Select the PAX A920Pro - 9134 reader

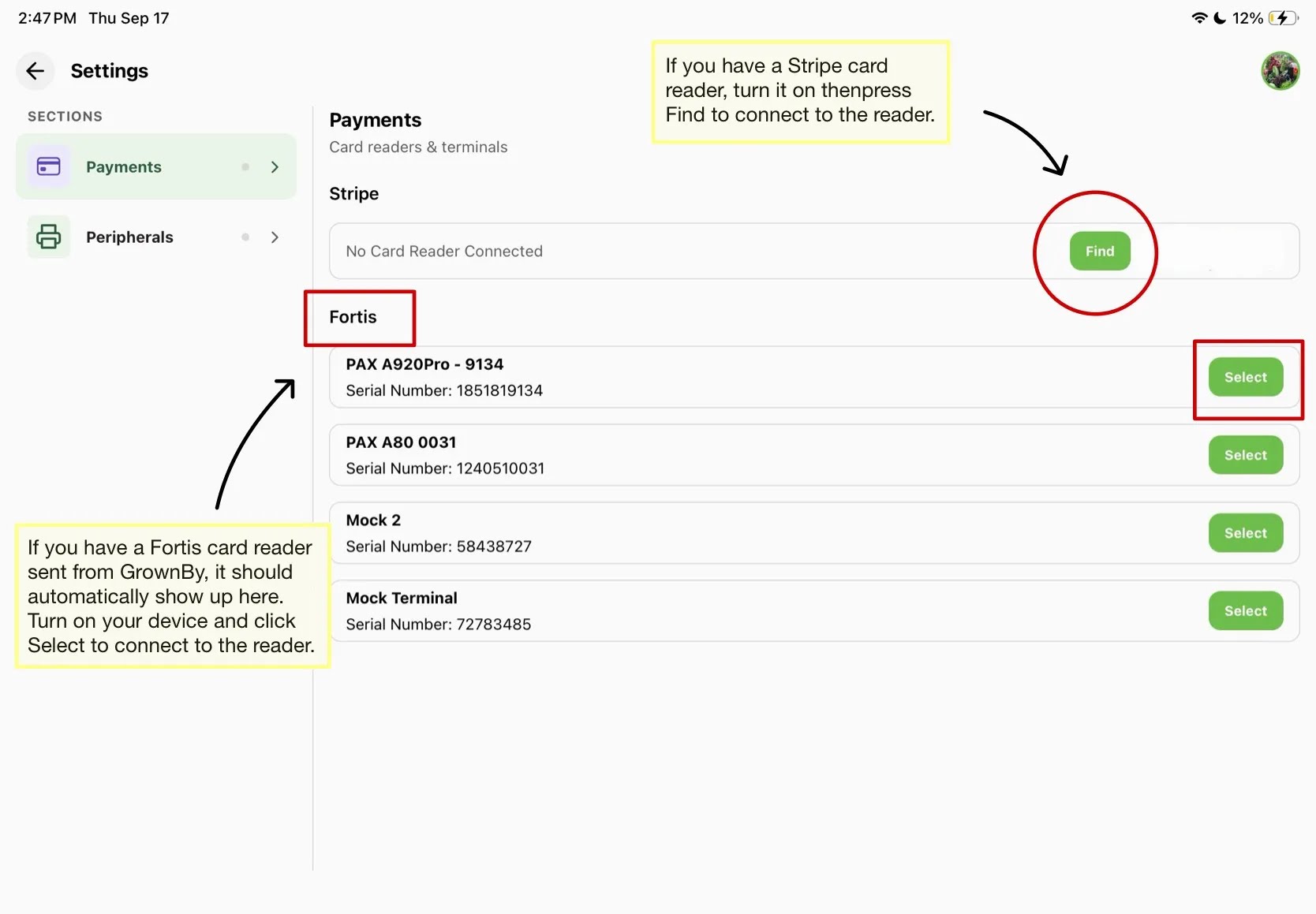(x=1246, y=377)
